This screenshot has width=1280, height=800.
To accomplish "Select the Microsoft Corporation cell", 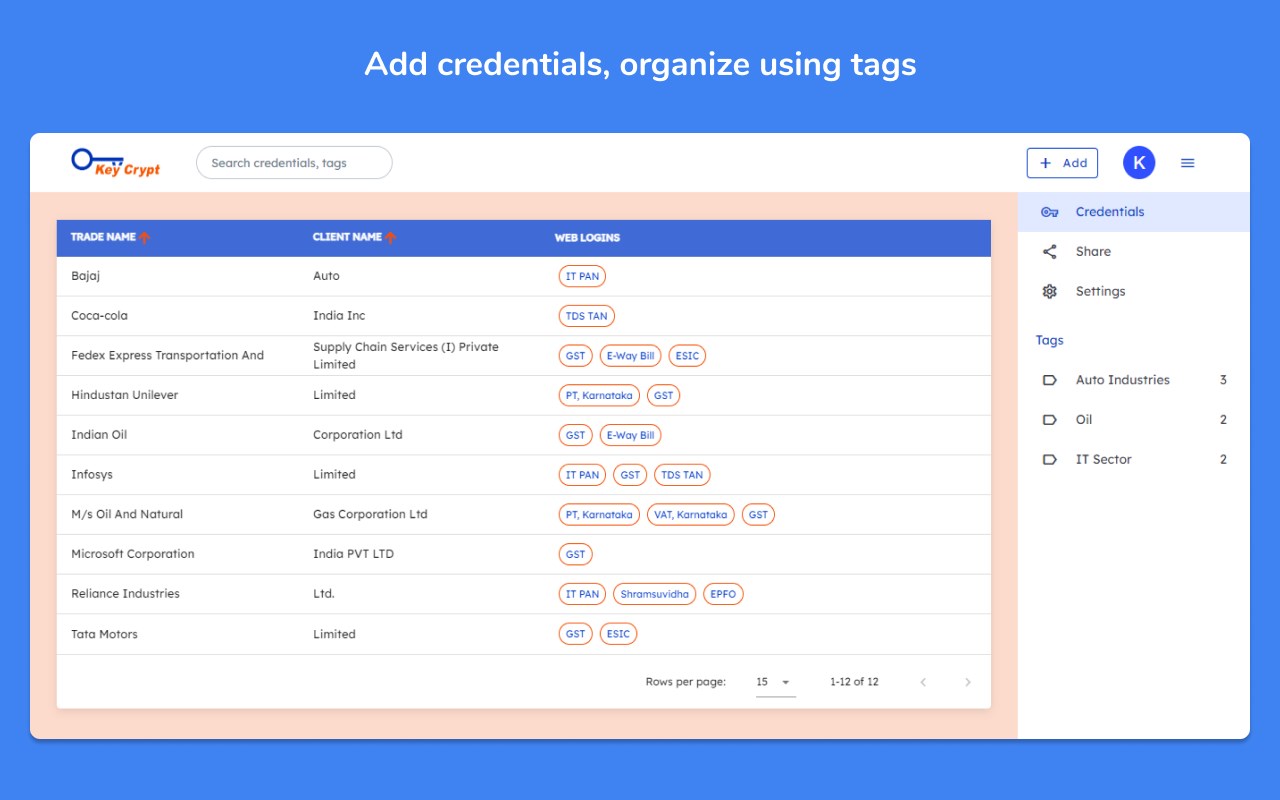I will (x=133, y=555).
